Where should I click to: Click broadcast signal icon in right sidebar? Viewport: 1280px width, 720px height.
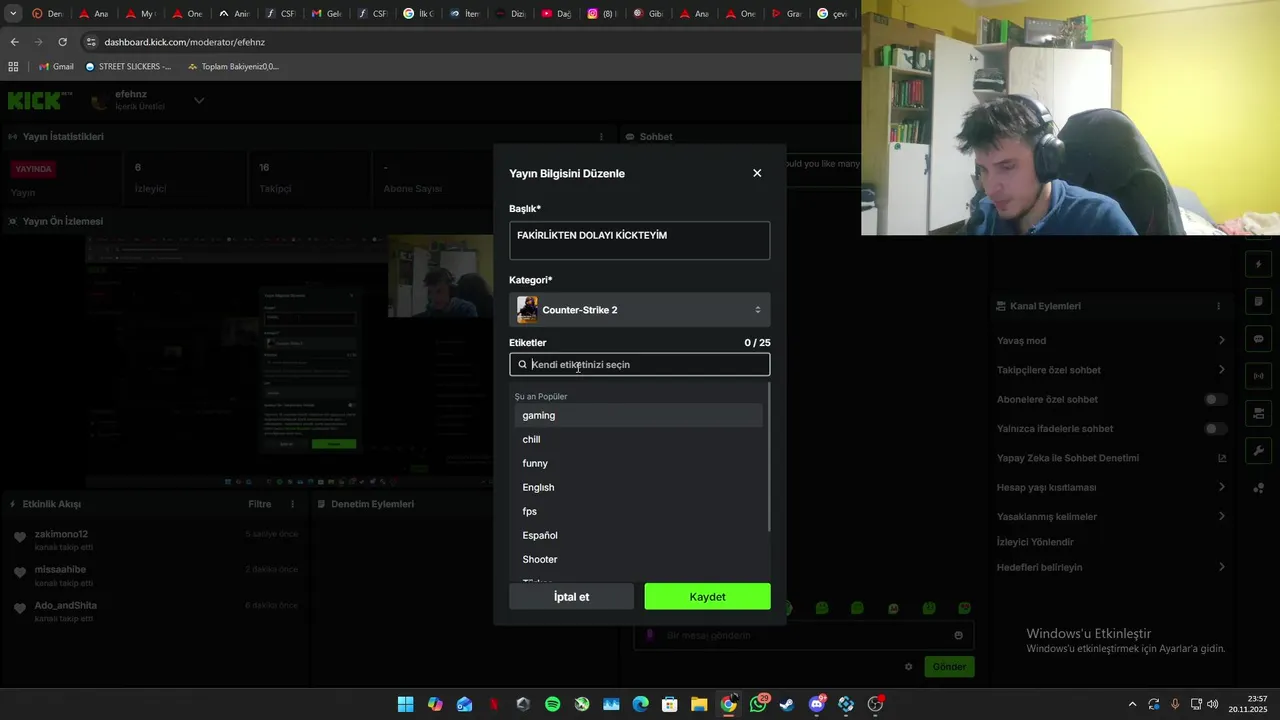tap(1259, 376)
